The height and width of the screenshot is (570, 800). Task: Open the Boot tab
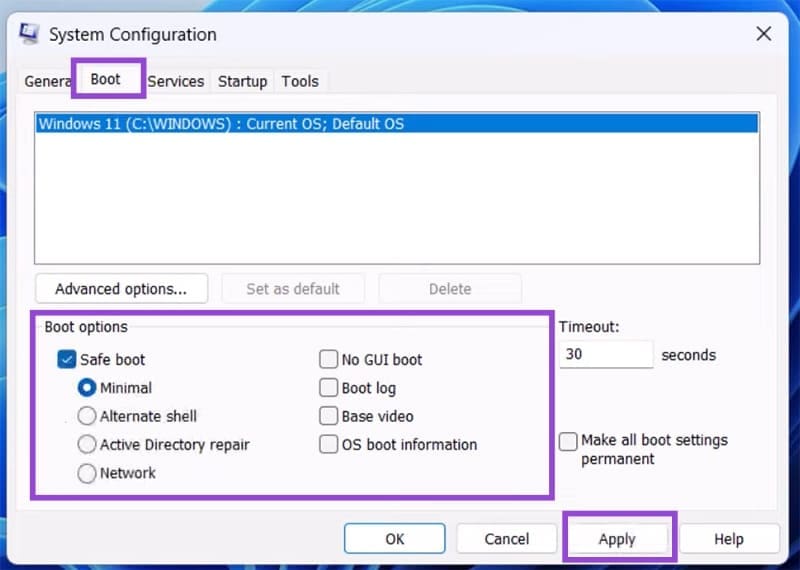pyautogui.click(x=108, y=79)
